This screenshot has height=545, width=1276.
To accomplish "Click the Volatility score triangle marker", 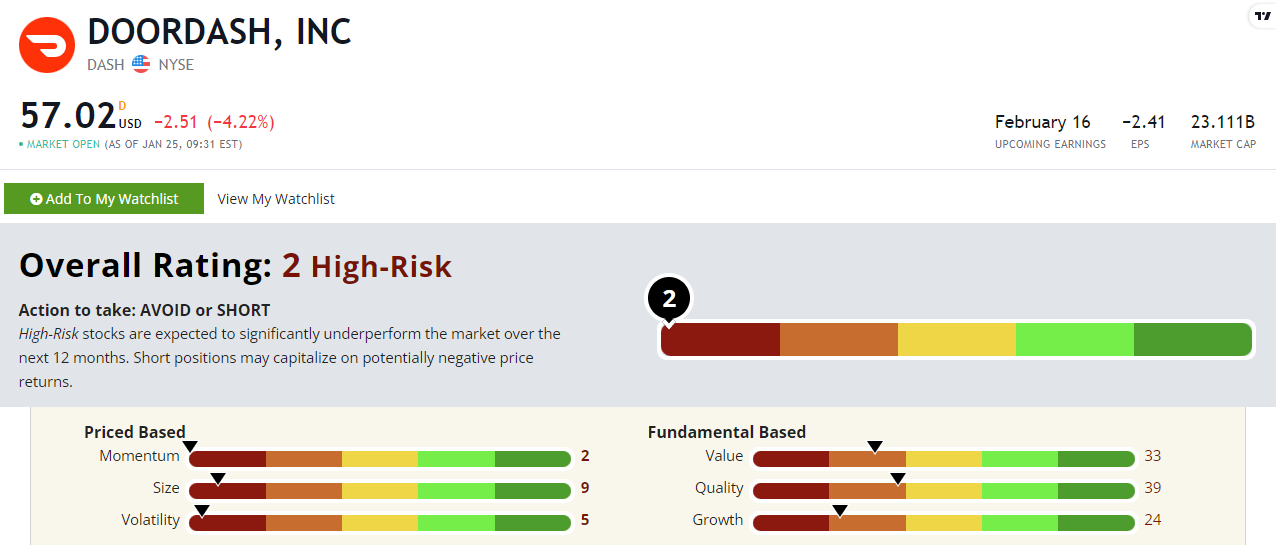I will 201,510.
